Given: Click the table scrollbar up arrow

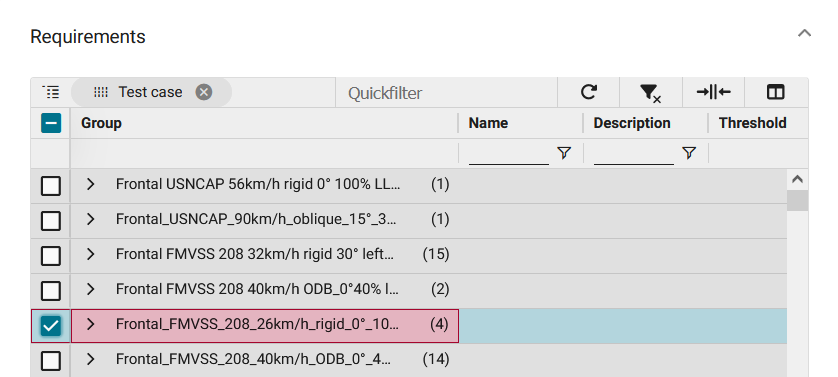Looking at the screenshot, I should pos(797,180).
